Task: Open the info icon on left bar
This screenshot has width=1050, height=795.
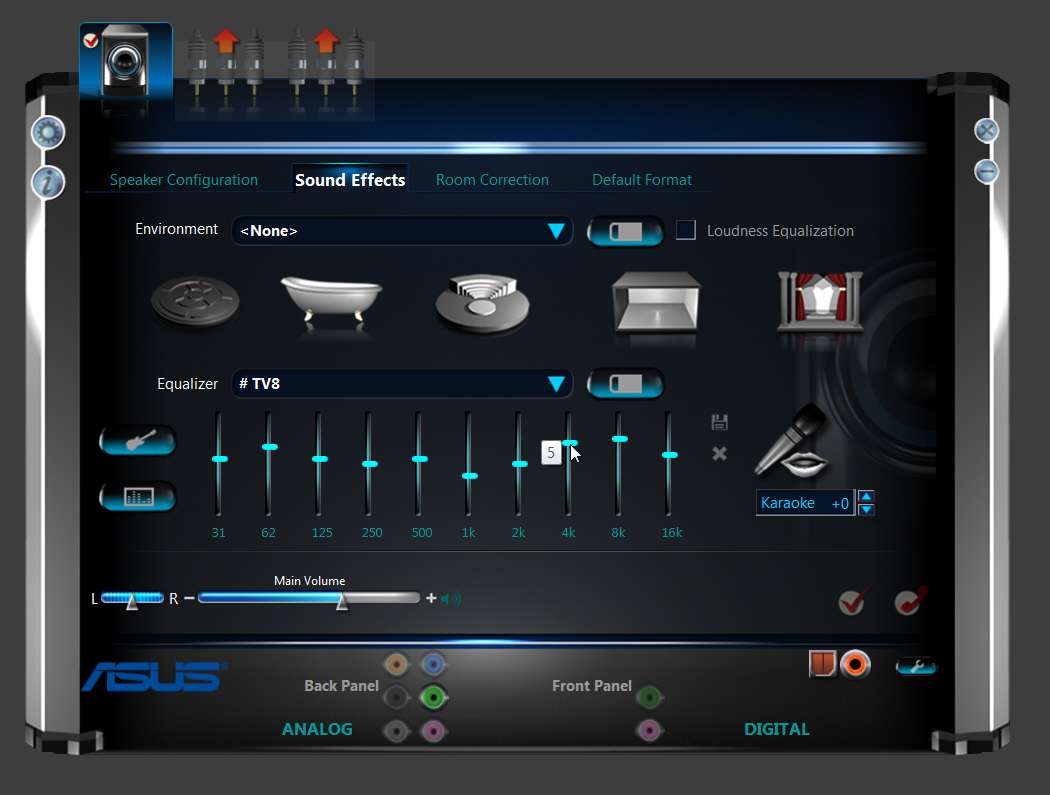Action: 48,182
